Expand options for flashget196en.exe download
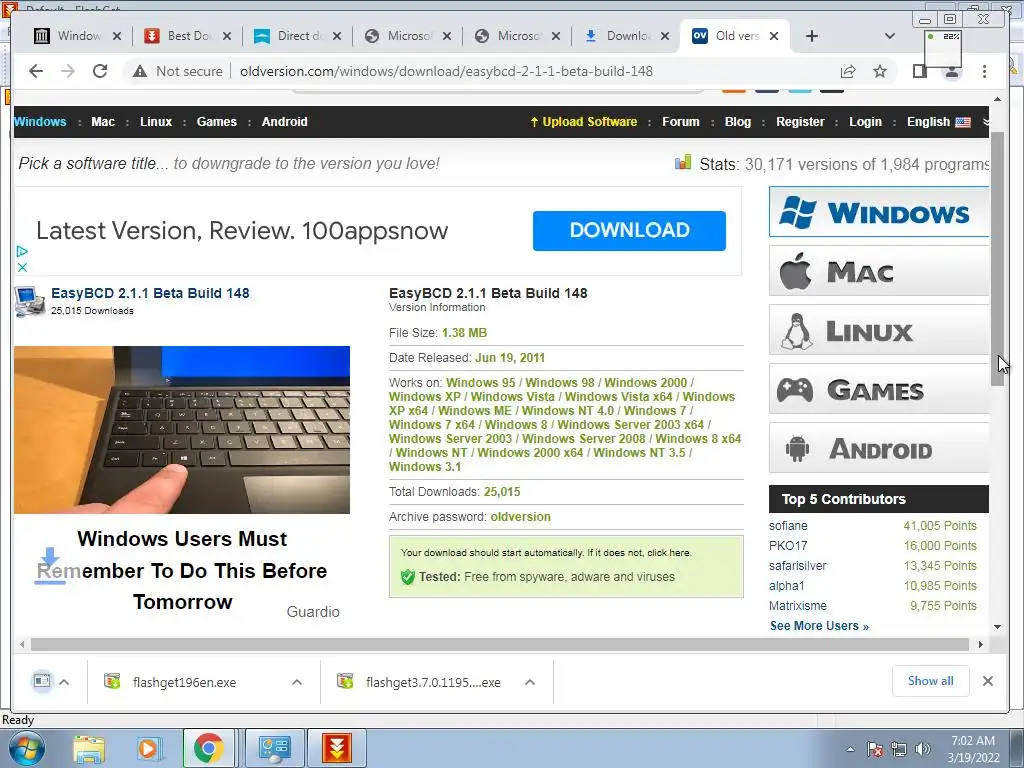The width and height of the screenshot is (1024, 768). (296, 682)
